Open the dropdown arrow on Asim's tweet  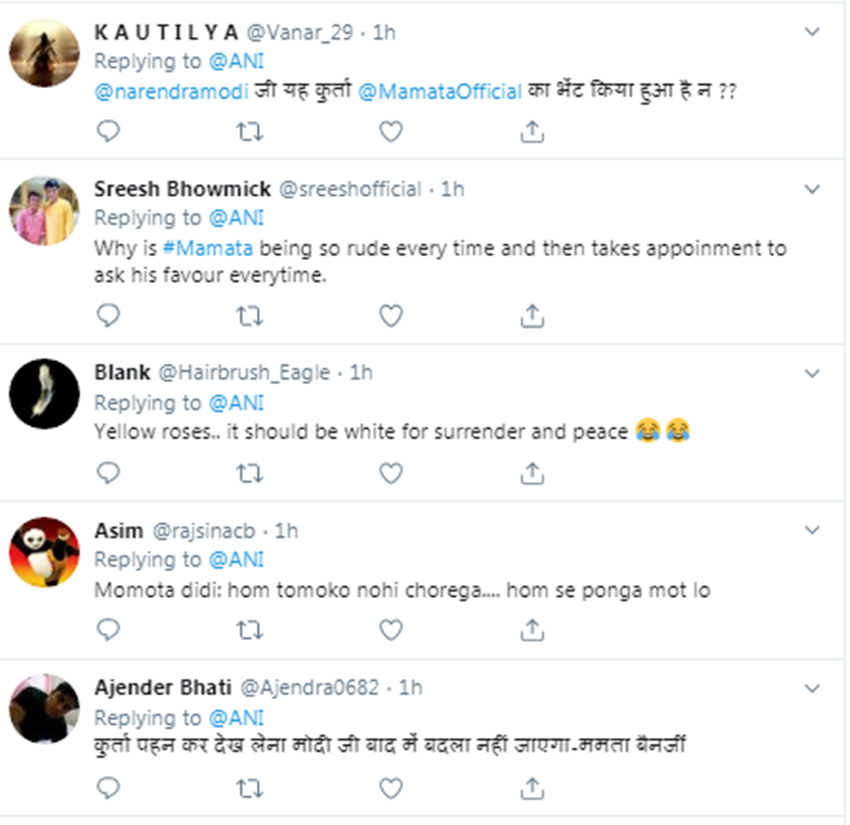813,529
